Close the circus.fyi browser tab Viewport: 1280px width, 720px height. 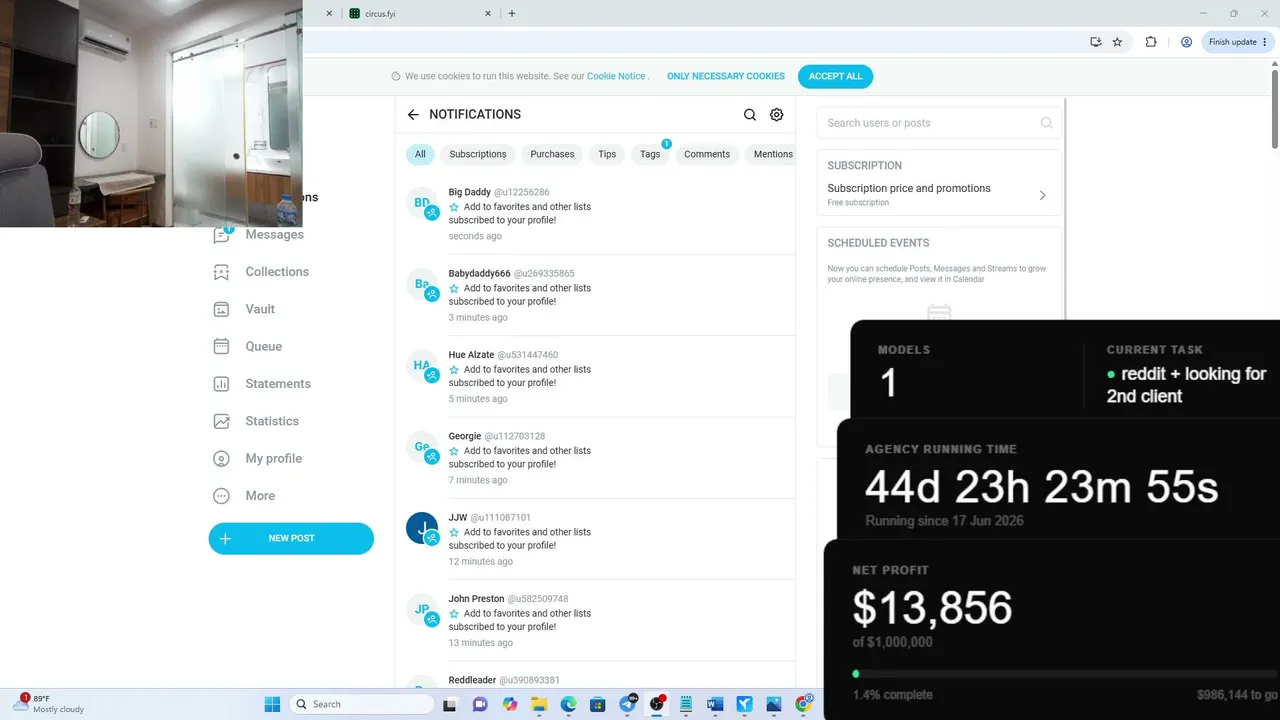(x=489, y=14)
